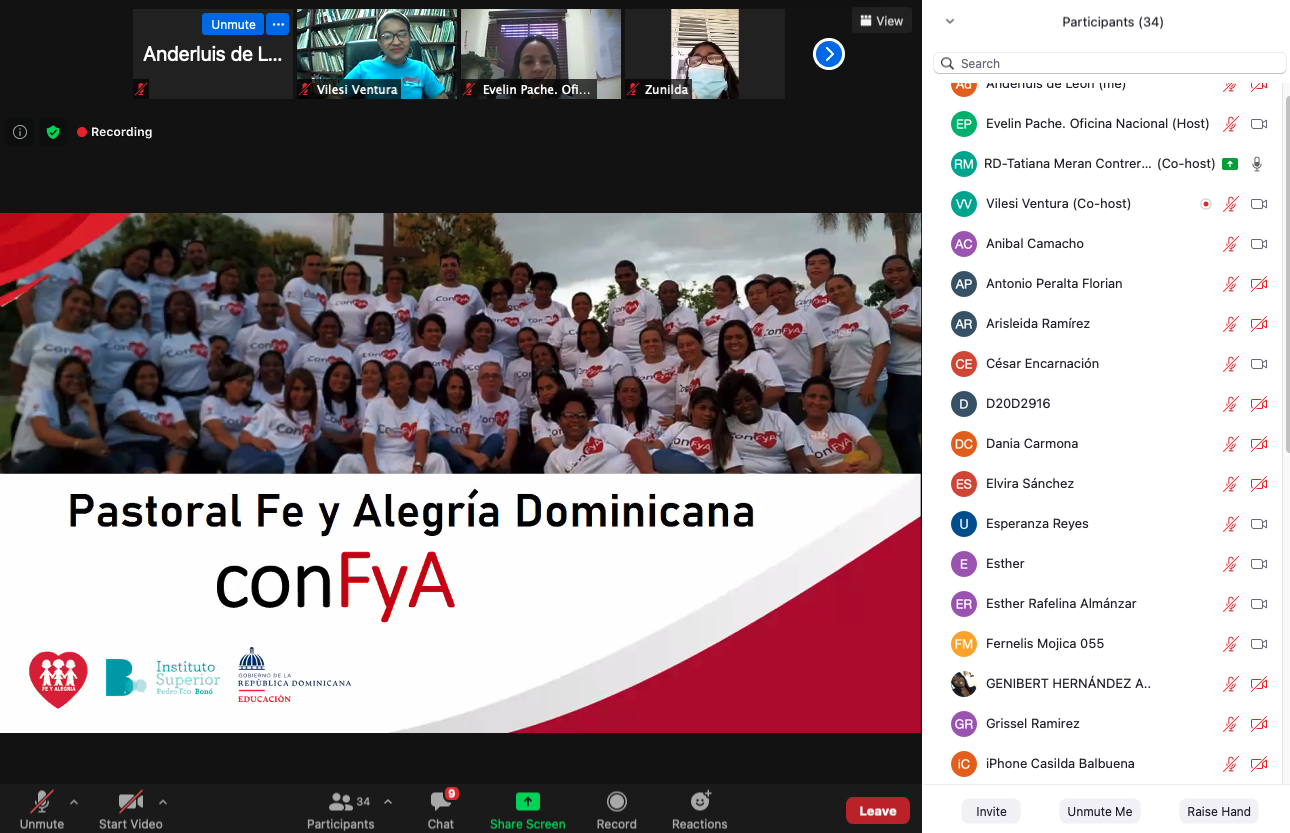Open the Chat panel icon

click(441, 802)
